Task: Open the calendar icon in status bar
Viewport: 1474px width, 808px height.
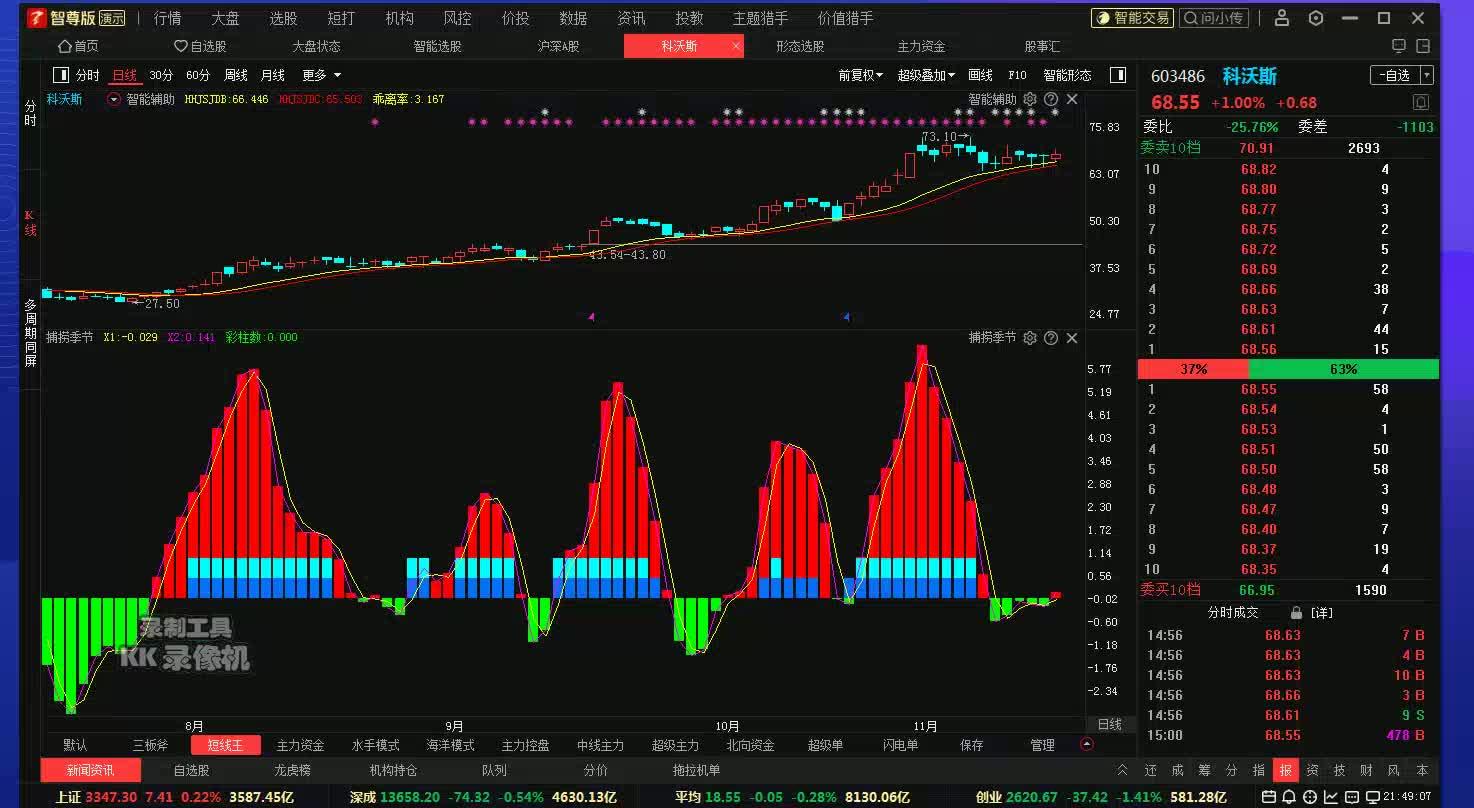Action: pyautogui.click(x=1268, y=797)
